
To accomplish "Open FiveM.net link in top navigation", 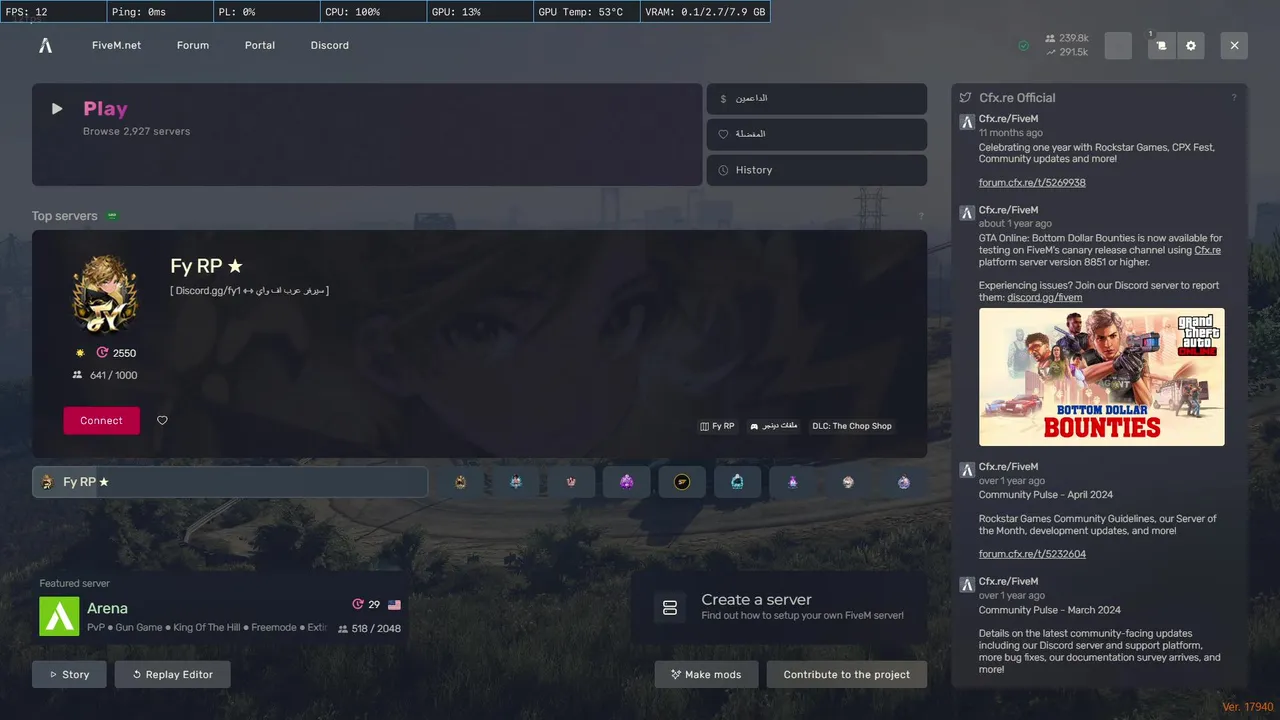I will click(x=116, y=45).
